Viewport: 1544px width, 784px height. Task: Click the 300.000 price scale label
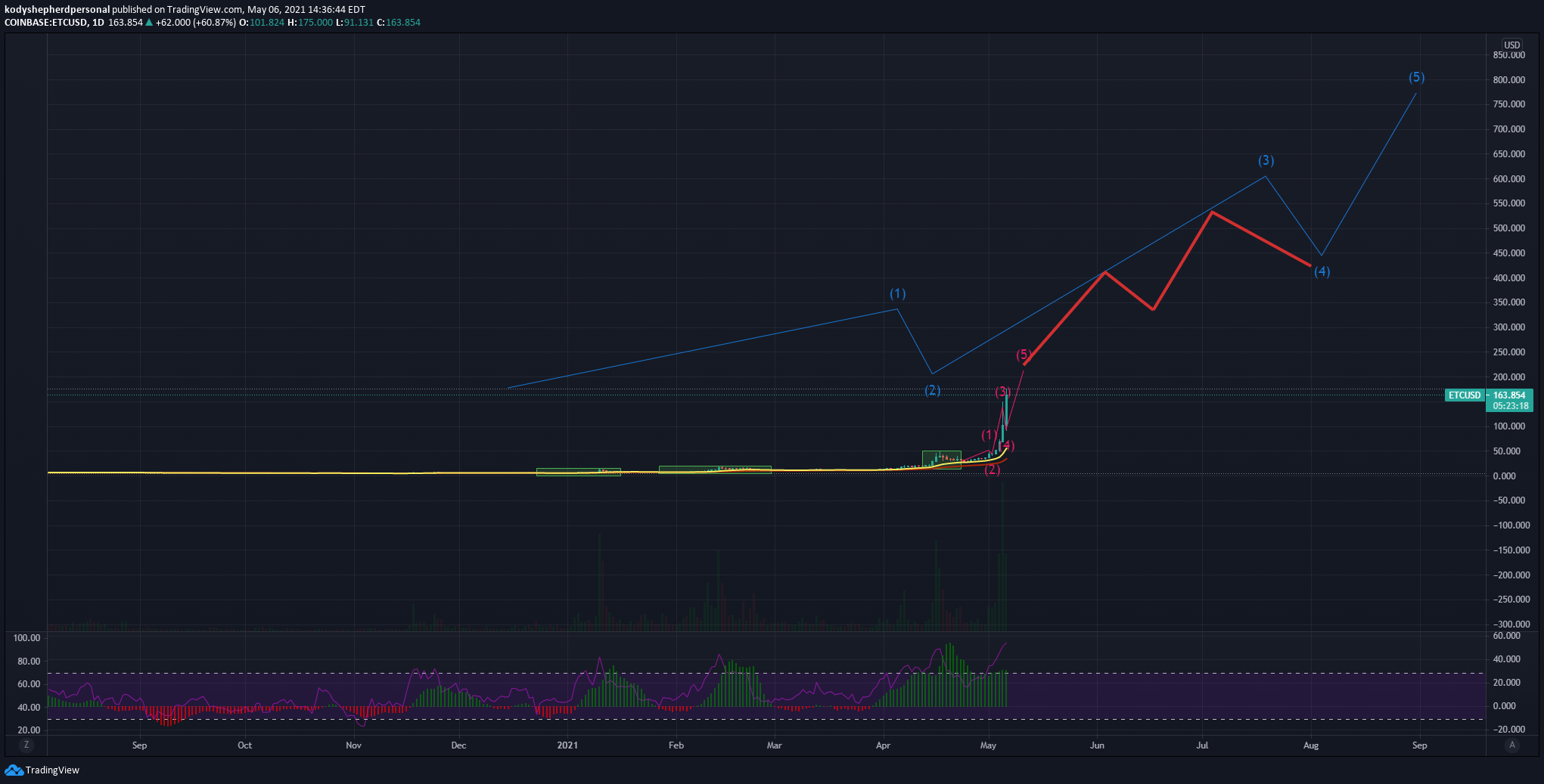[x=1509, y=327]
